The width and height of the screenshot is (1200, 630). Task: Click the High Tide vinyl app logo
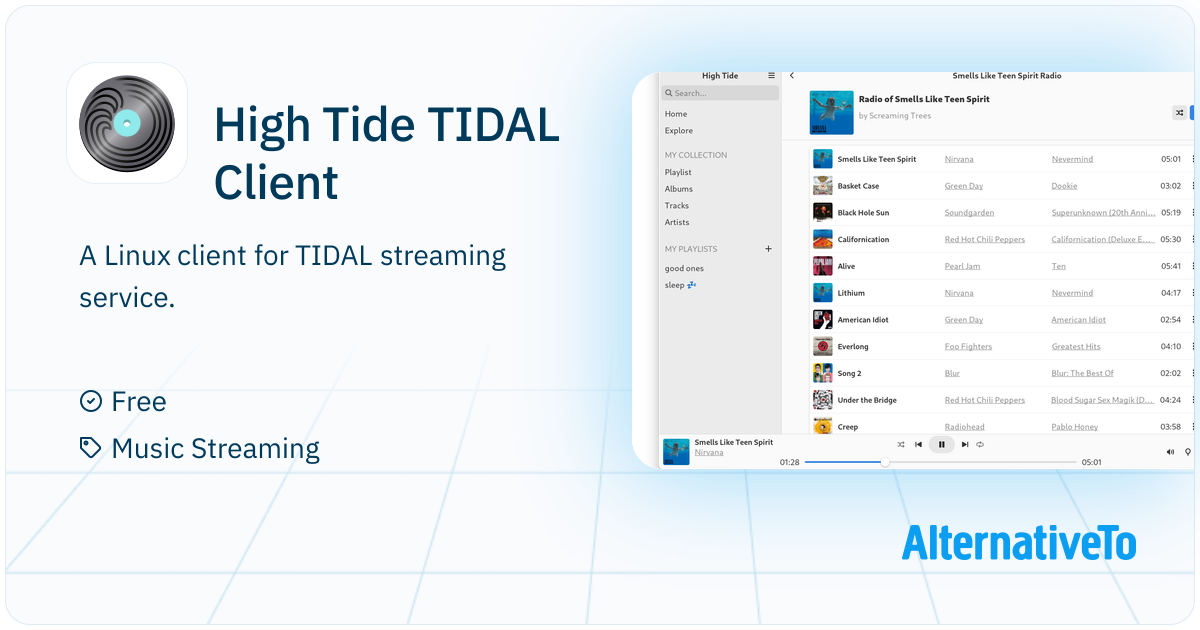[x=127, y=123]
